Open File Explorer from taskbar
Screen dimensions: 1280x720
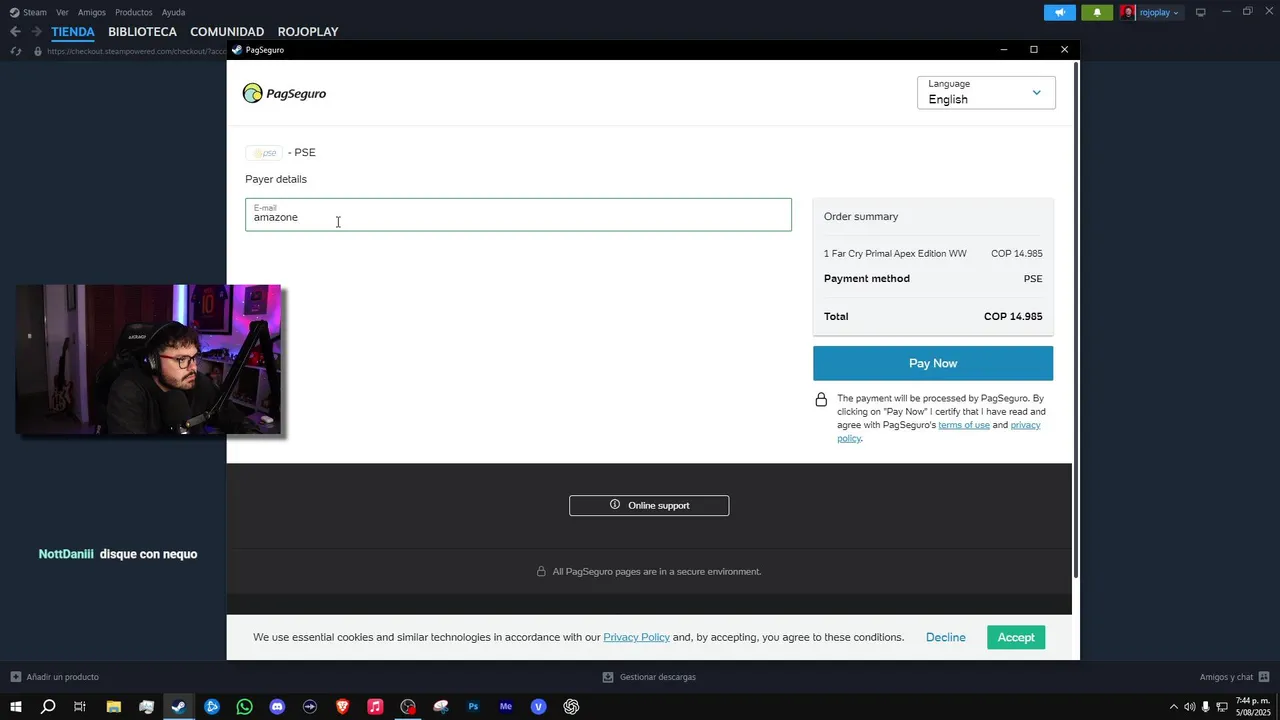114,707
